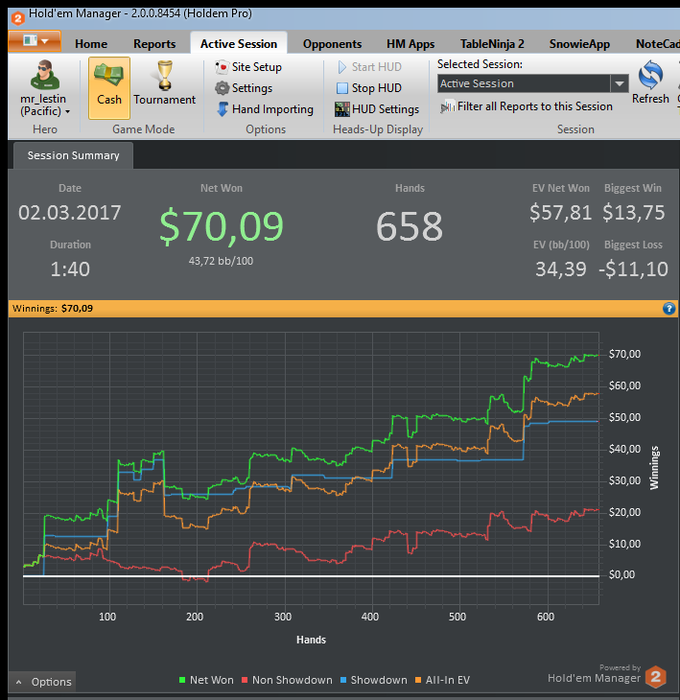Click the mr_lestin hero avatar icon
The image size is (680, 700).
[44, 75]
